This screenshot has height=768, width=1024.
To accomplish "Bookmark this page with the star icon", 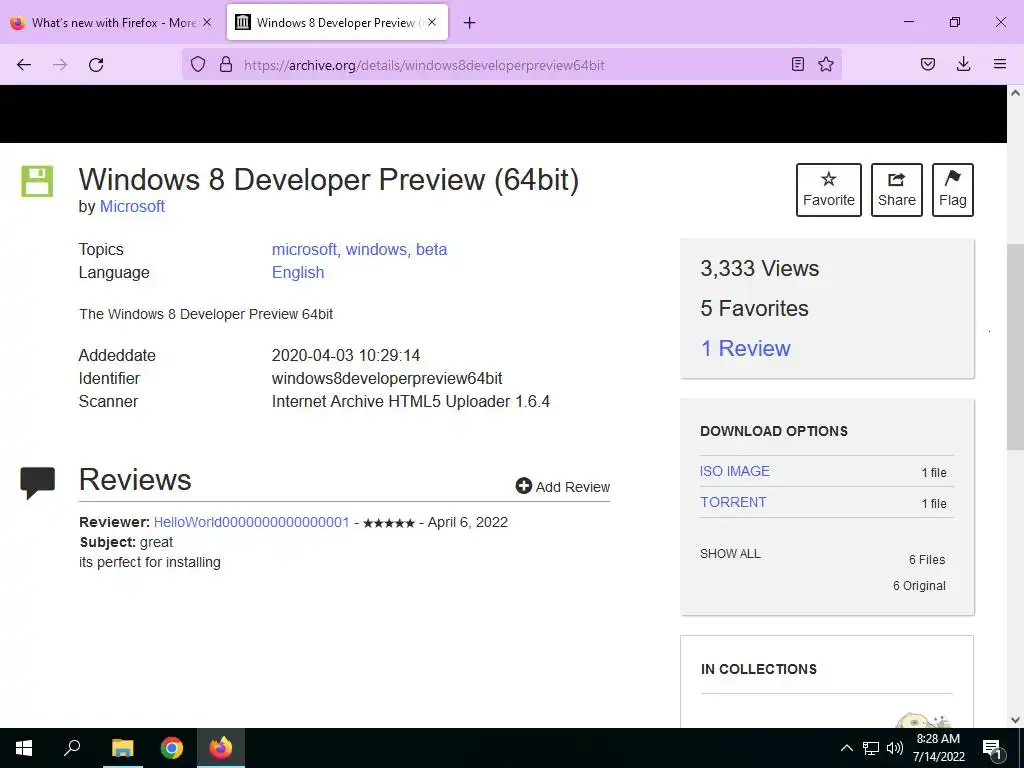I will [826, 64].
